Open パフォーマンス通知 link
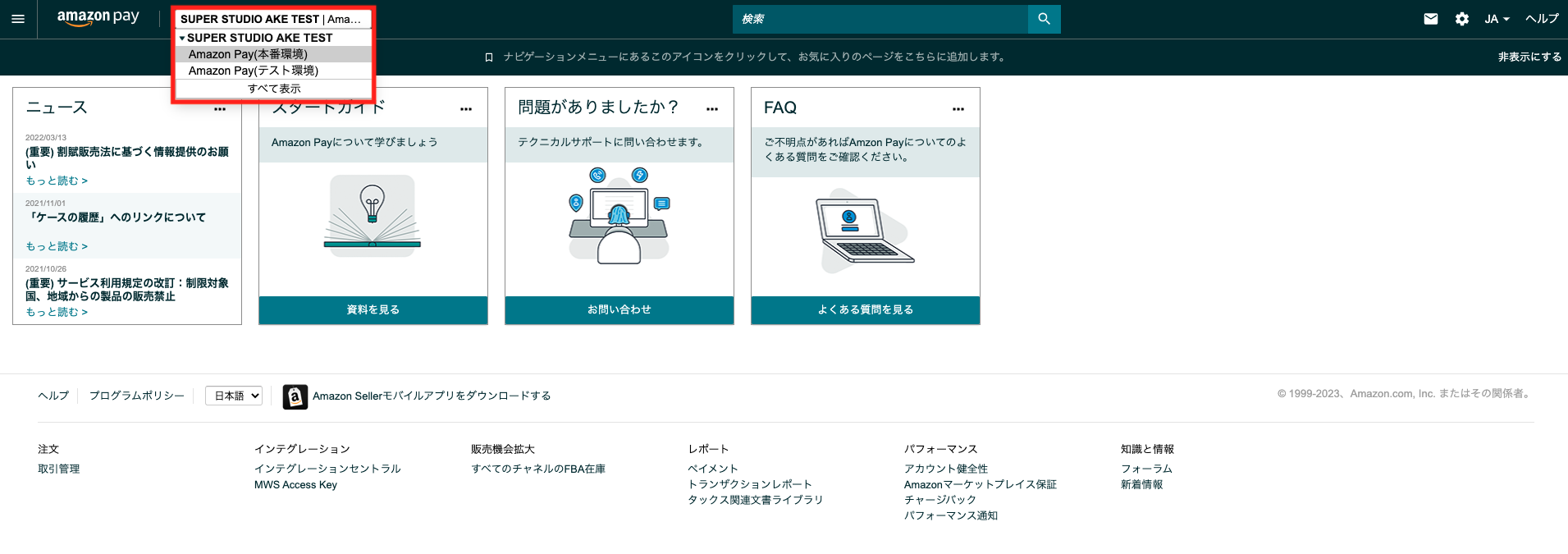The image size is (1568, 554). [x=951, y=515]
